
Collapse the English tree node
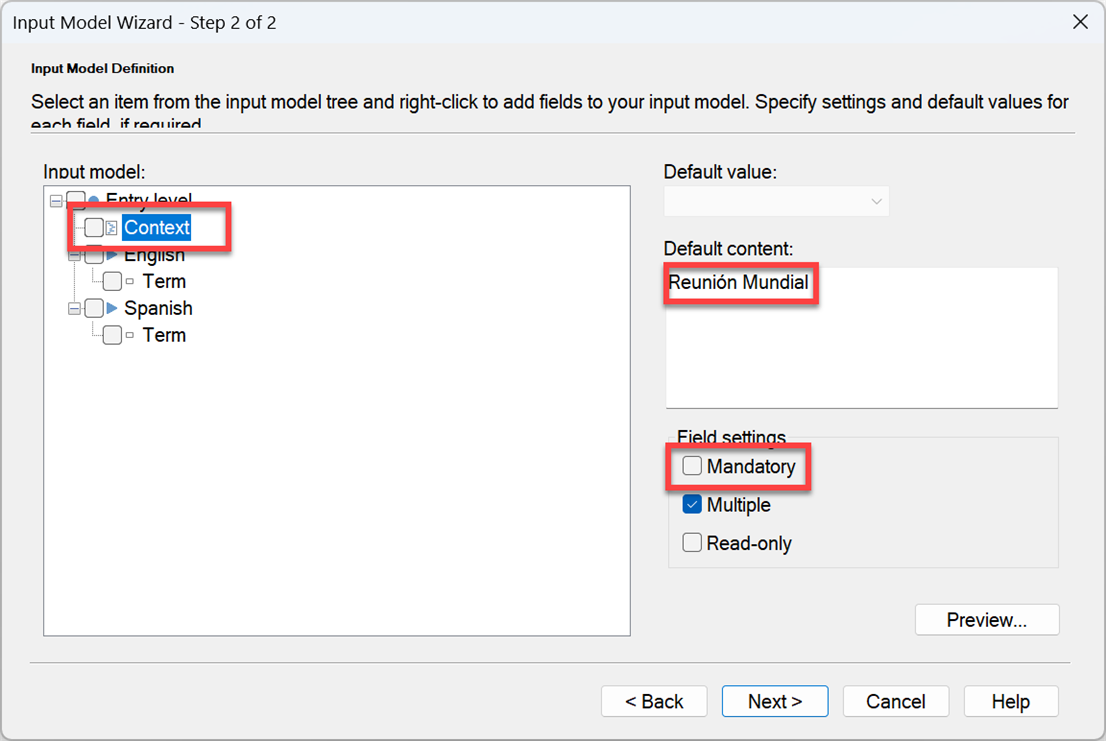pyautogui.click(x=75, y=257)
